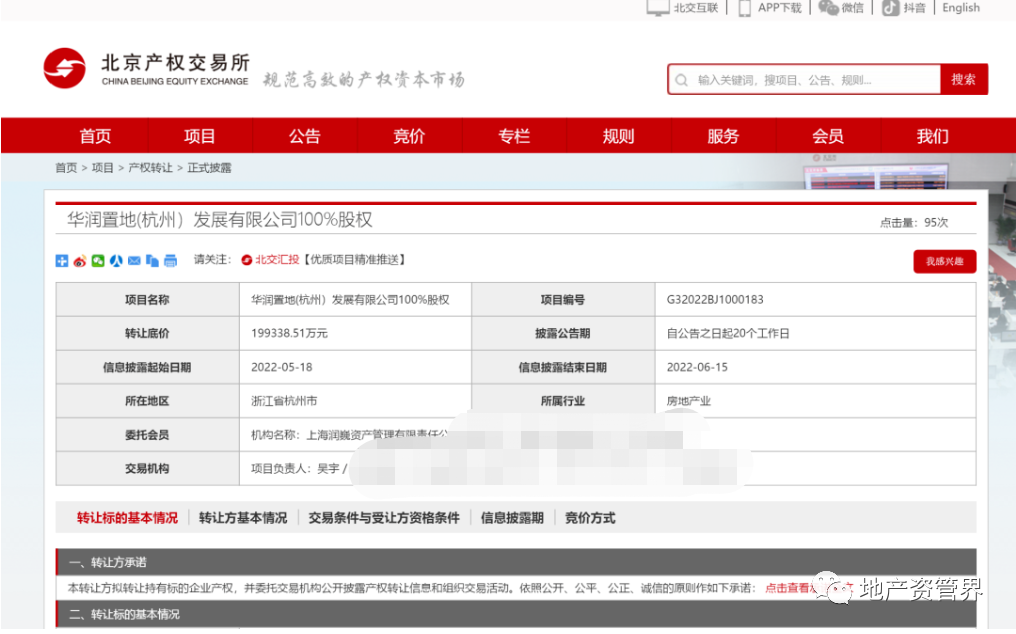The image size is (1016, 634).
Task: Share the listing by email icon
Action: pos(134,261)
